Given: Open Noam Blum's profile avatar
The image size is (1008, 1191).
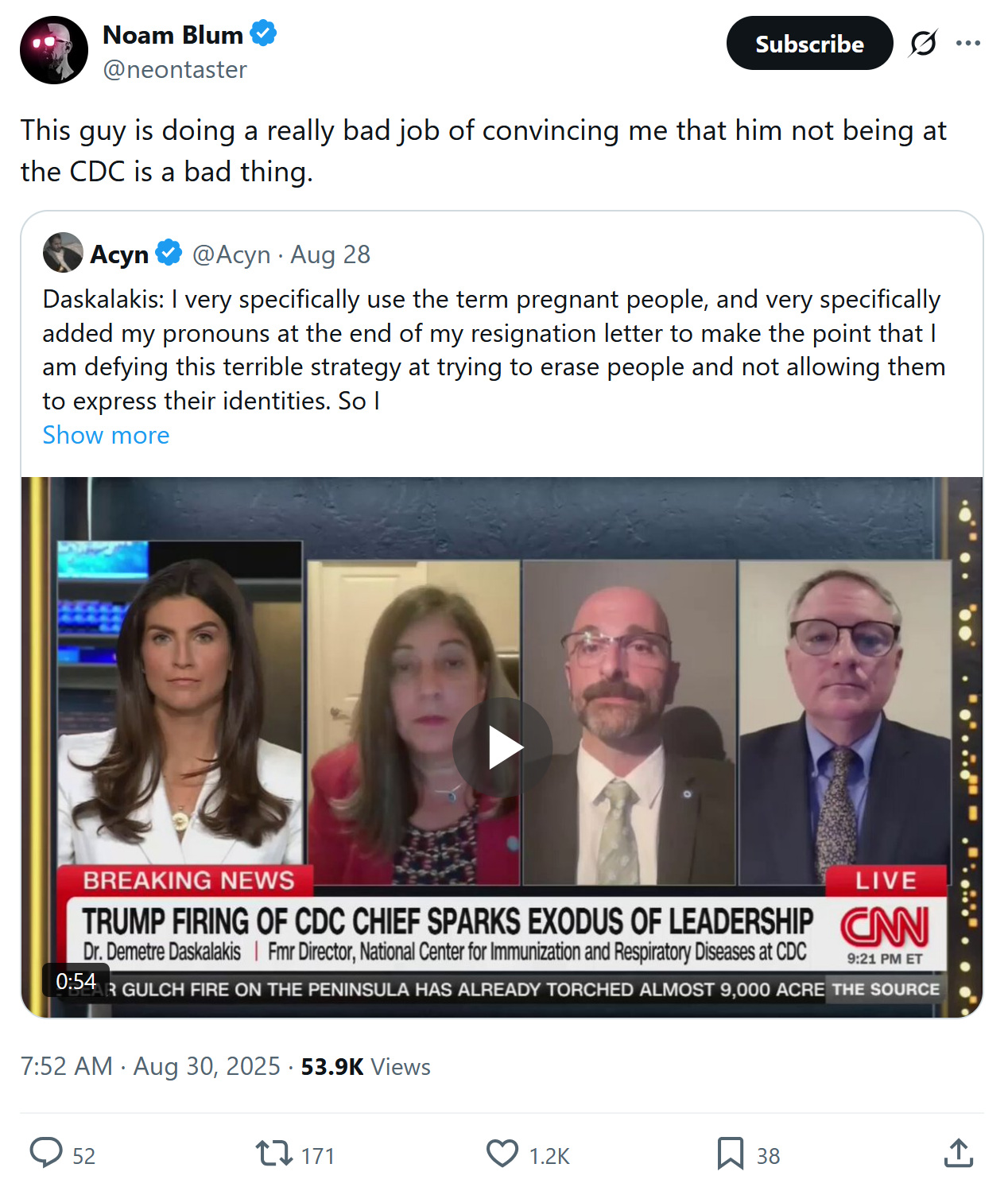Looking at the screenshot, I should click(54, 50).
